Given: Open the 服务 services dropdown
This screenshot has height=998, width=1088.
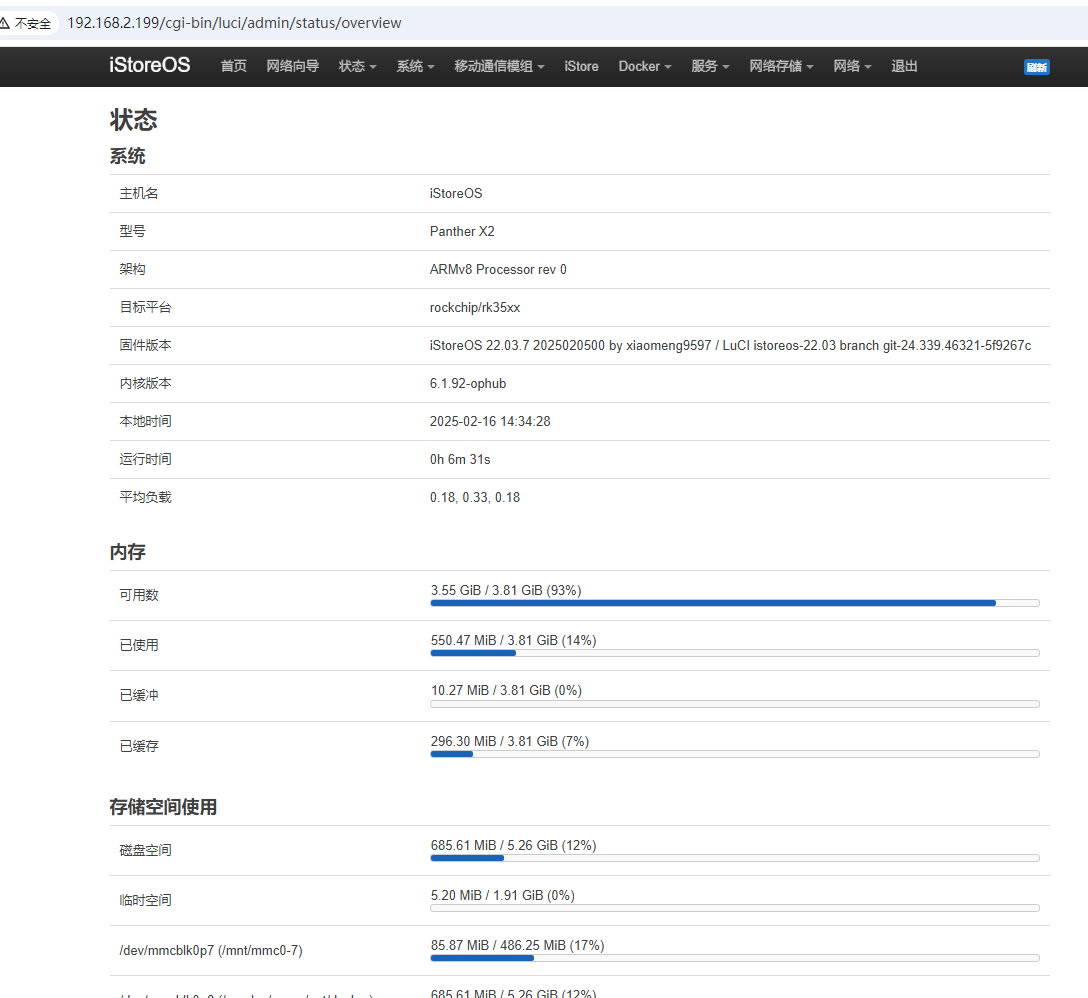Looking at the screenshot, I should [710, 66].
